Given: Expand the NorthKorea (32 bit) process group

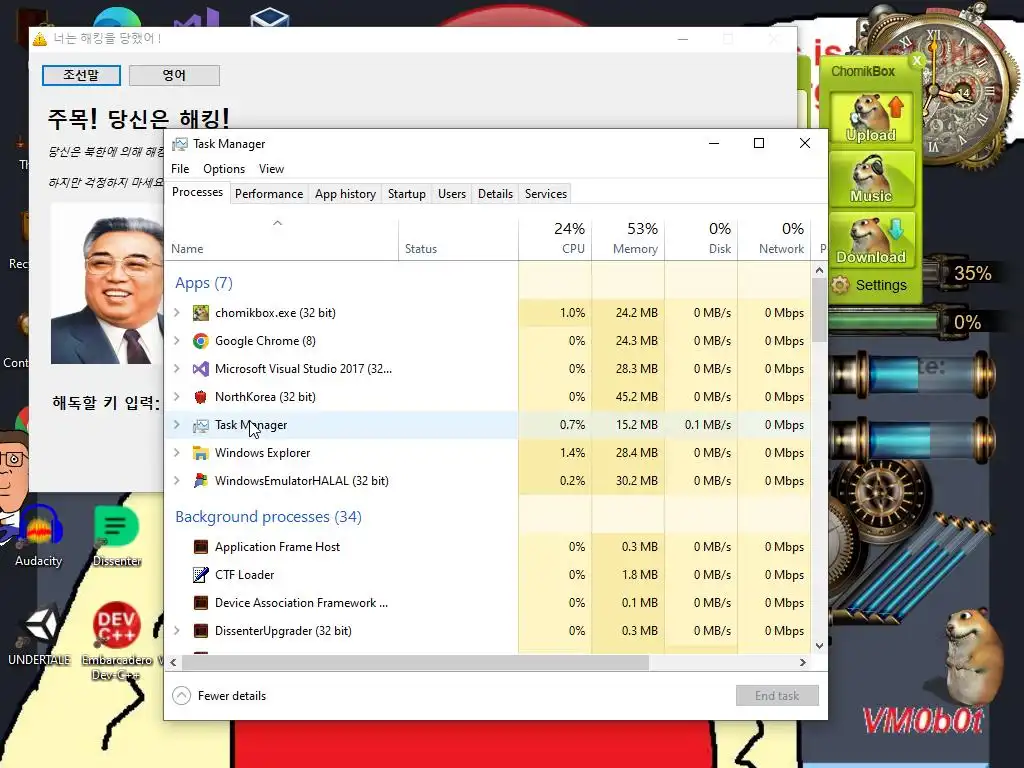Looking at the screenshot, I should [x=176, y=397].
